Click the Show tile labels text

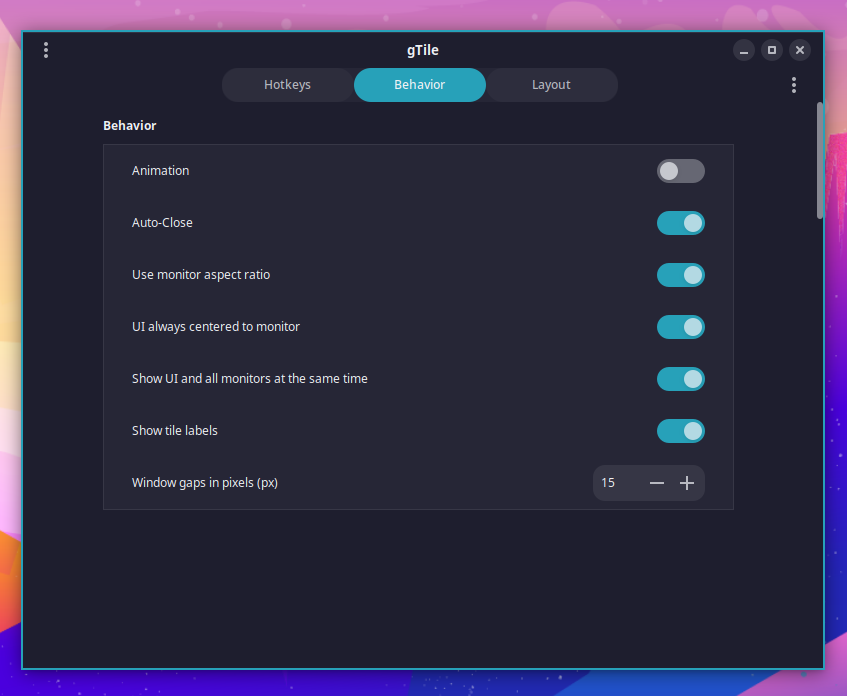[x=174, y=431]
